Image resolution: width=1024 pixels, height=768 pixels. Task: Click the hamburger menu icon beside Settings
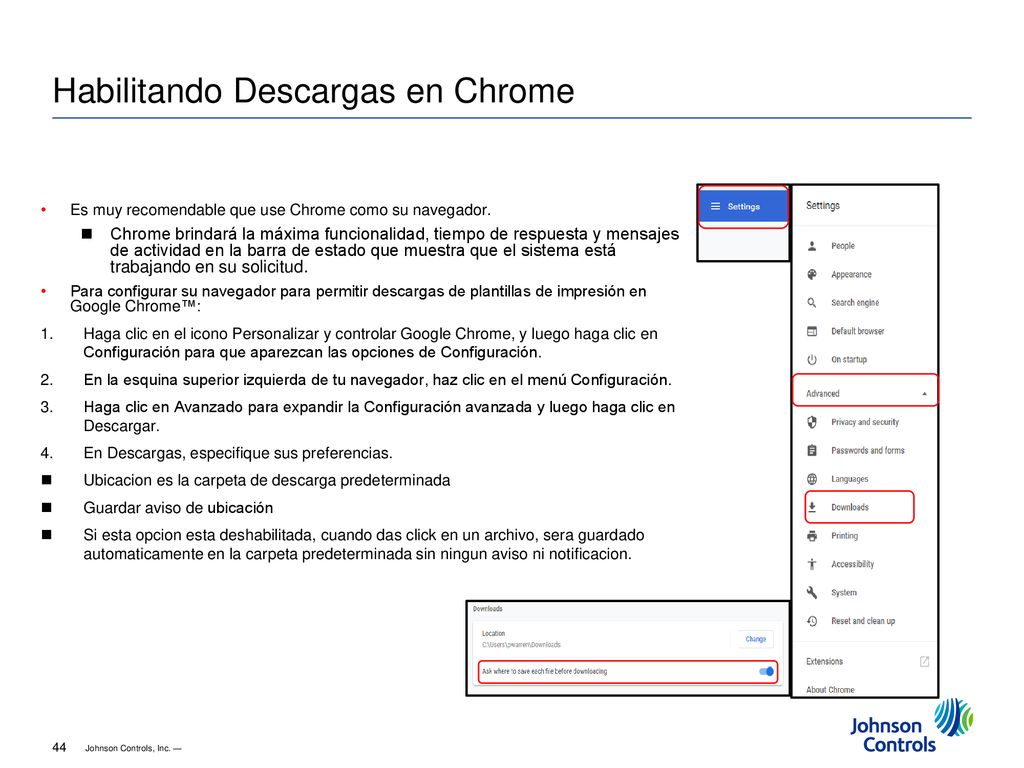pos(715,206)
